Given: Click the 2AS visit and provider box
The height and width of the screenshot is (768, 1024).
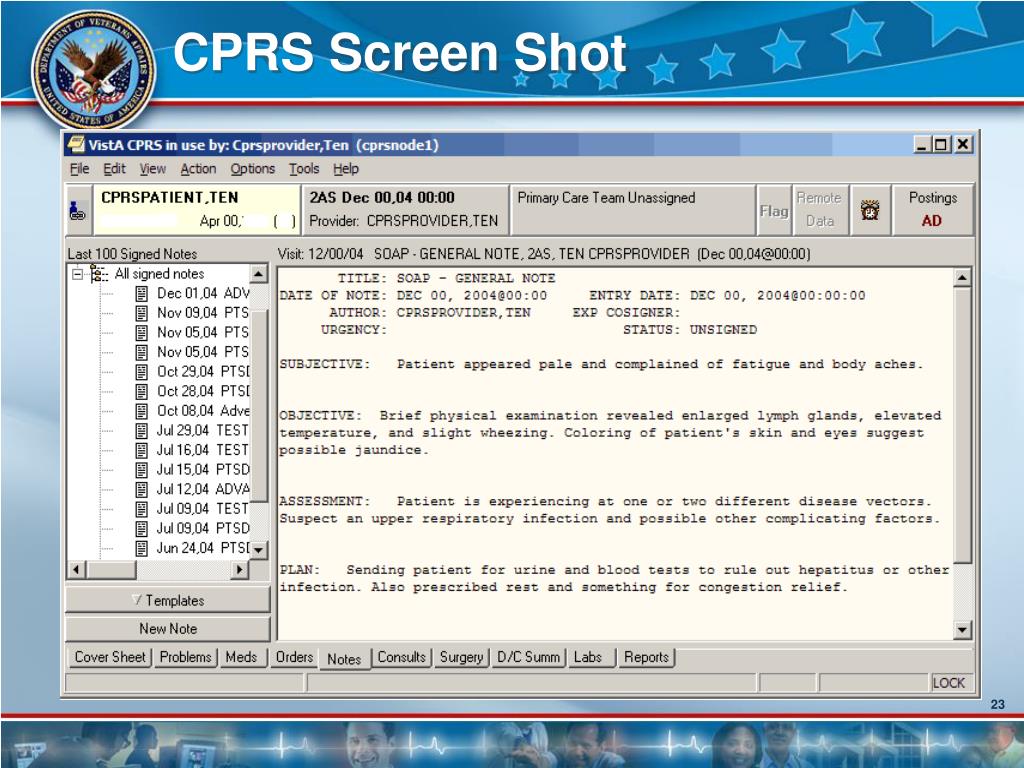Looking at the screenshot, I should coord(405,210).
